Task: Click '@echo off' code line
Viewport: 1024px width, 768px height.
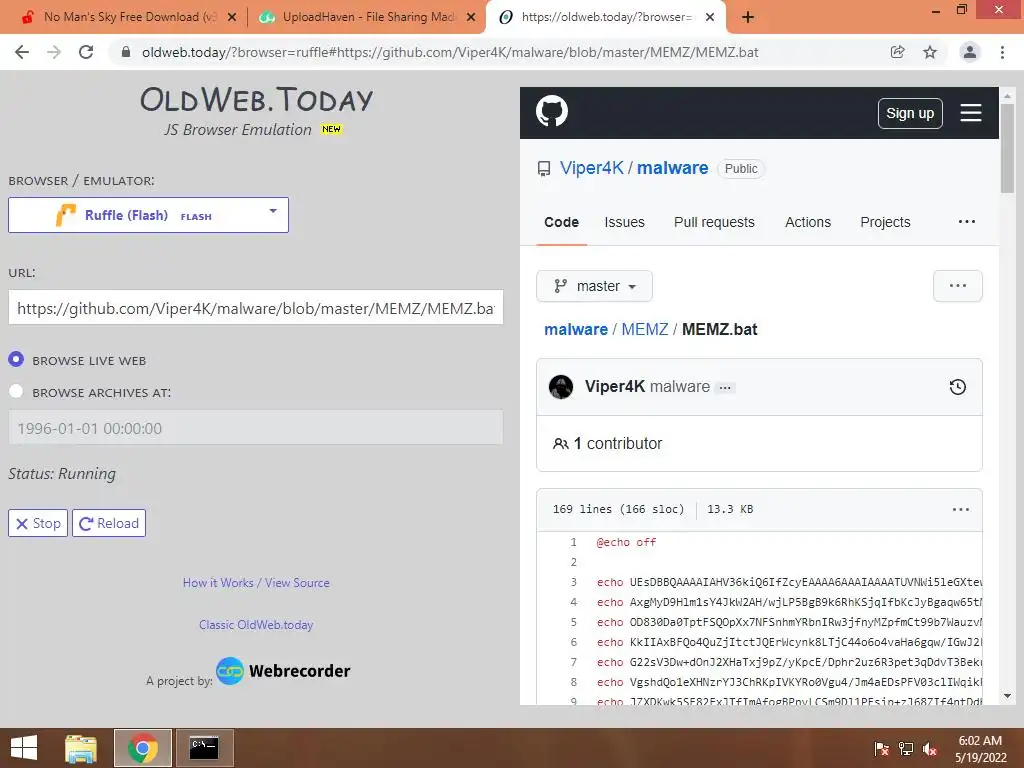Action: point(626,542)
